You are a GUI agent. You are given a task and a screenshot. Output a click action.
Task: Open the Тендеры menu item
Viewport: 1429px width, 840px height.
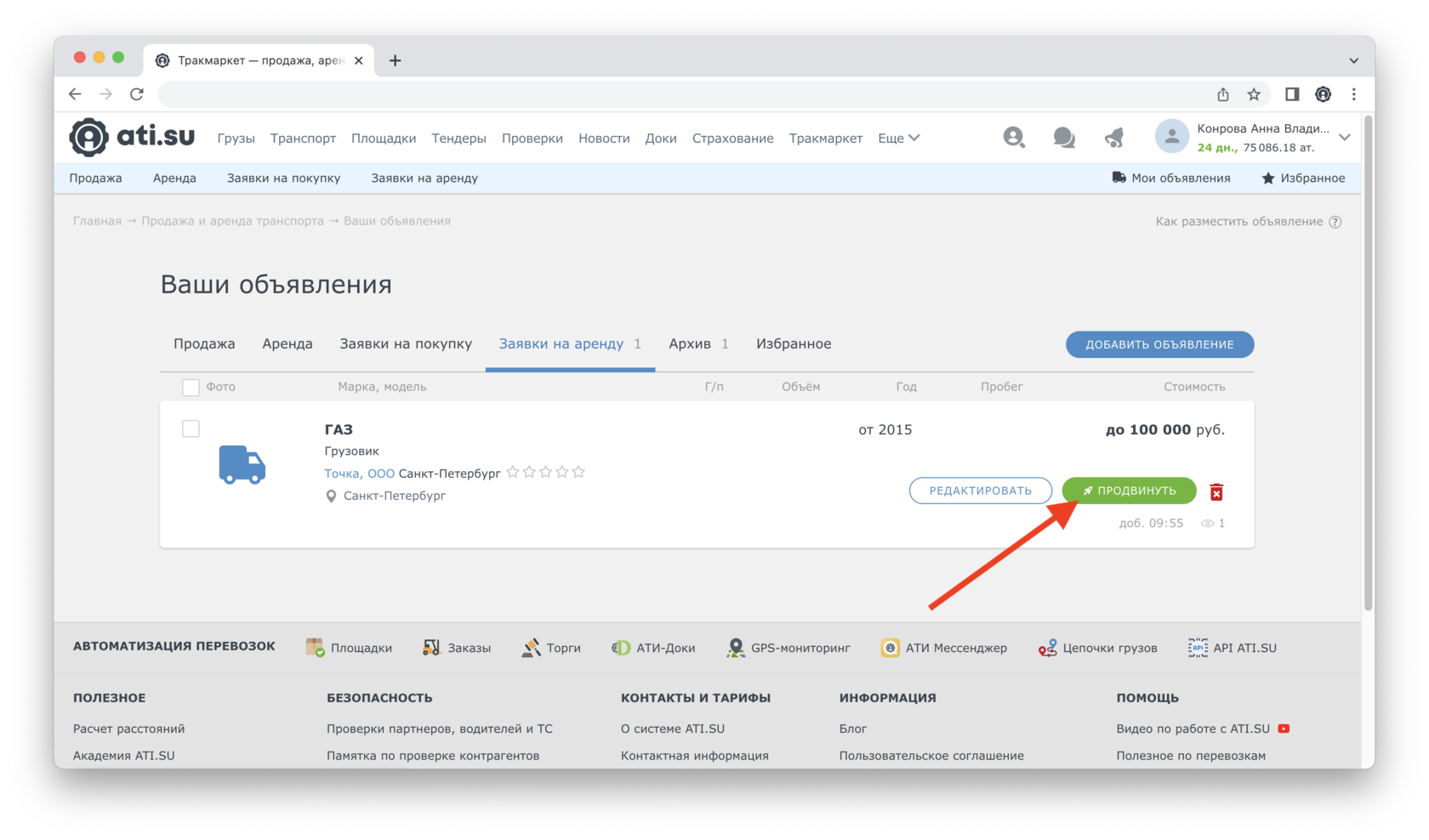(x=458, y=138)
